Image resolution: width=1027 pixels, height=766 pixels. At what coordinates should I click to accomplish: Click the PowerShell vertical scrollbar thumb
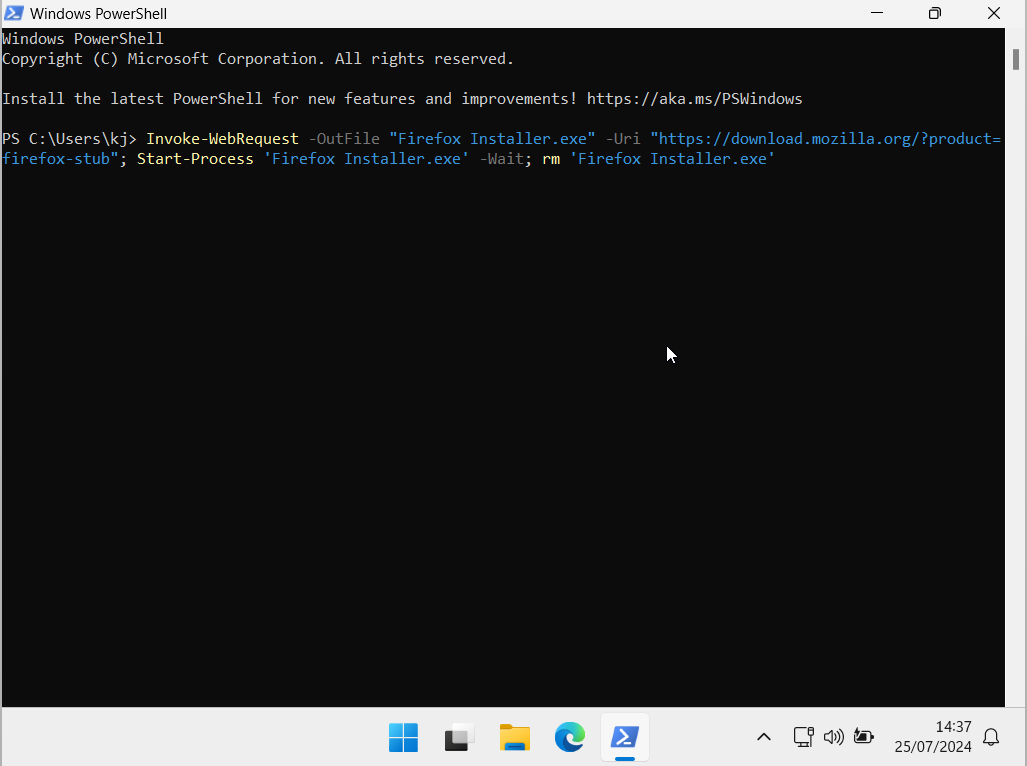tap(1016, 59)
